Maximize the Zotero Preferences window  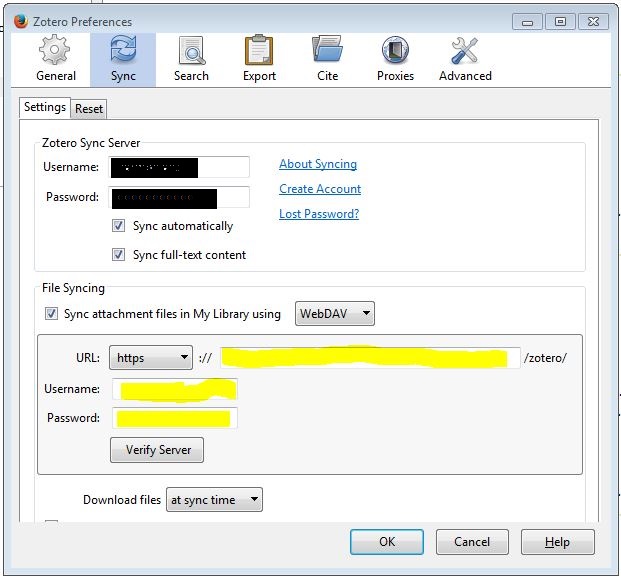pyautogui.click(x=560, y=22)
